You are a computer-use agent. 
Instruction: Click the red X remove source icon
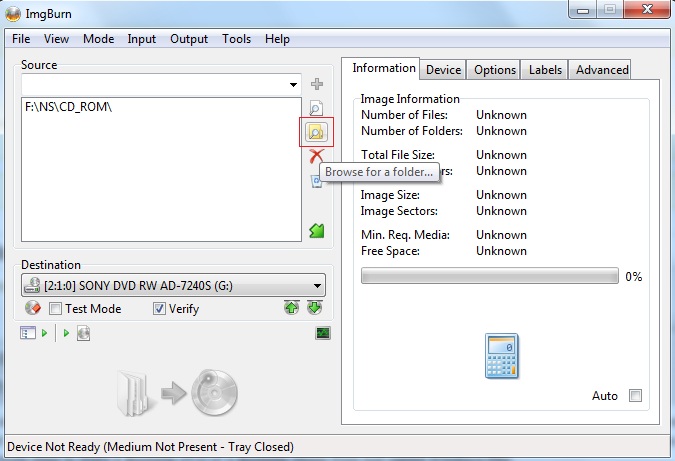317,156
